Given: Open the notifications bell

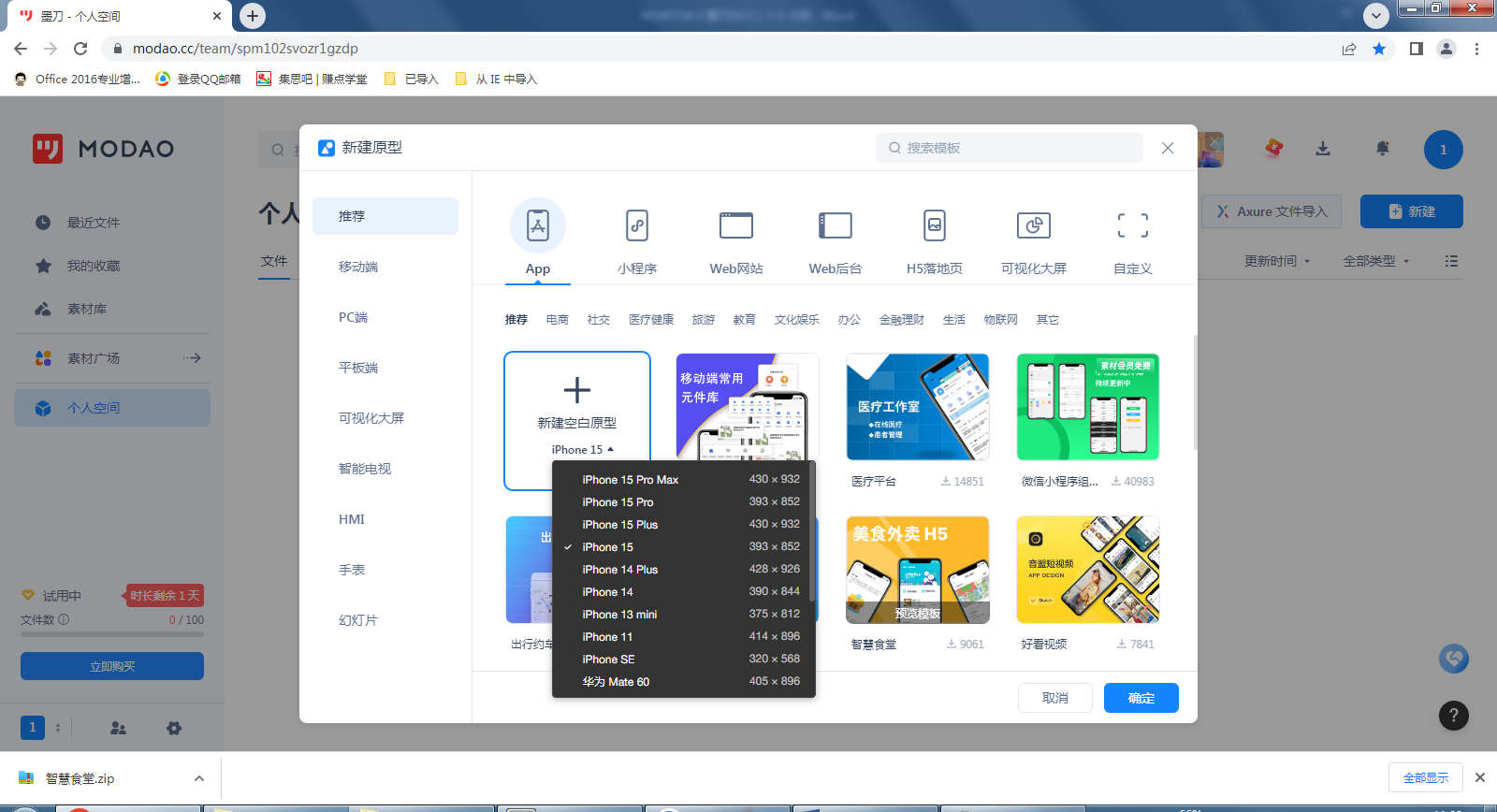Looking at the screenshot, I should [1383, 149].
